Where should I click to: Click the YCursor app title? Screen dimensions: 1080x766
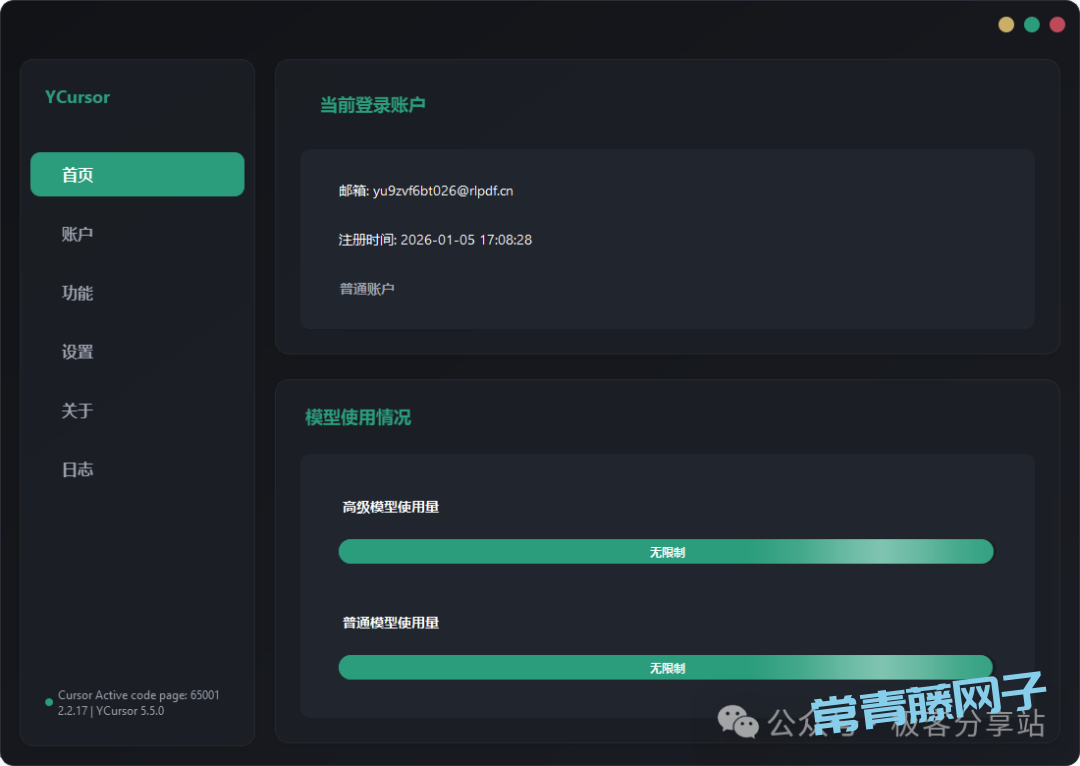tap(77, 97)
